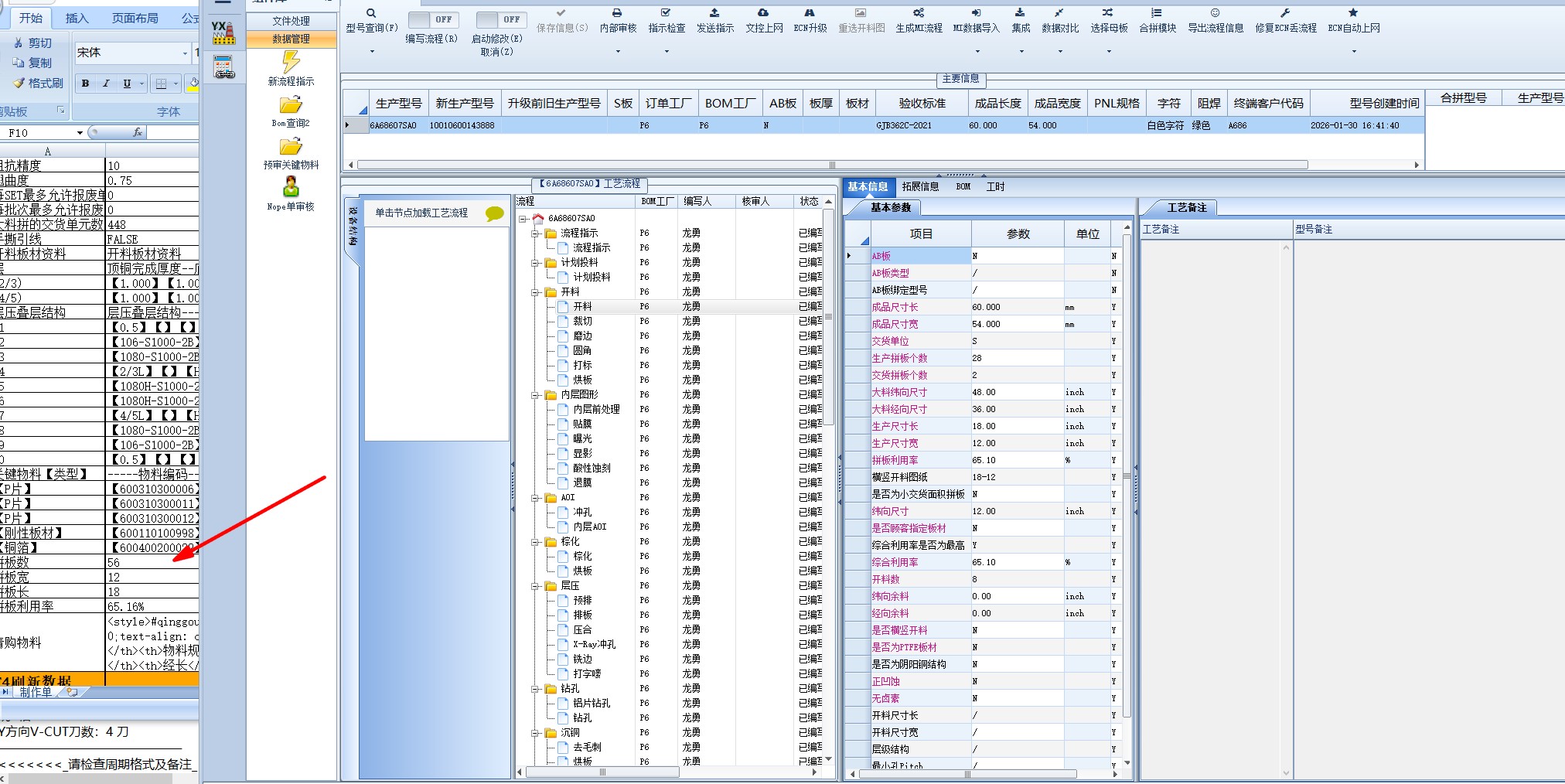1565x784 pixels.
Task: Click the 型号查询 search icon
Action: [x=371, y=13]
